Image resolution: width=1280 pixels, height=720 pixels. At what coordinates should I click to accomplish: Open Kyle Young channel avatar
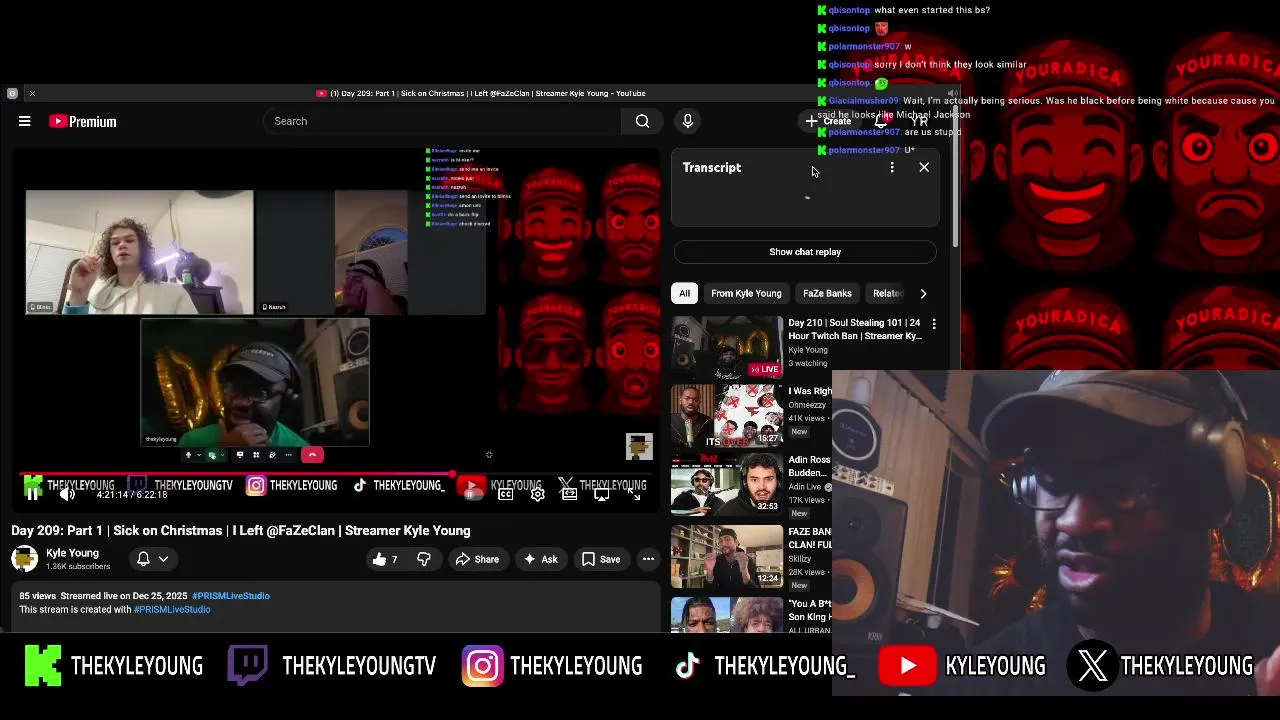[24, 559]
